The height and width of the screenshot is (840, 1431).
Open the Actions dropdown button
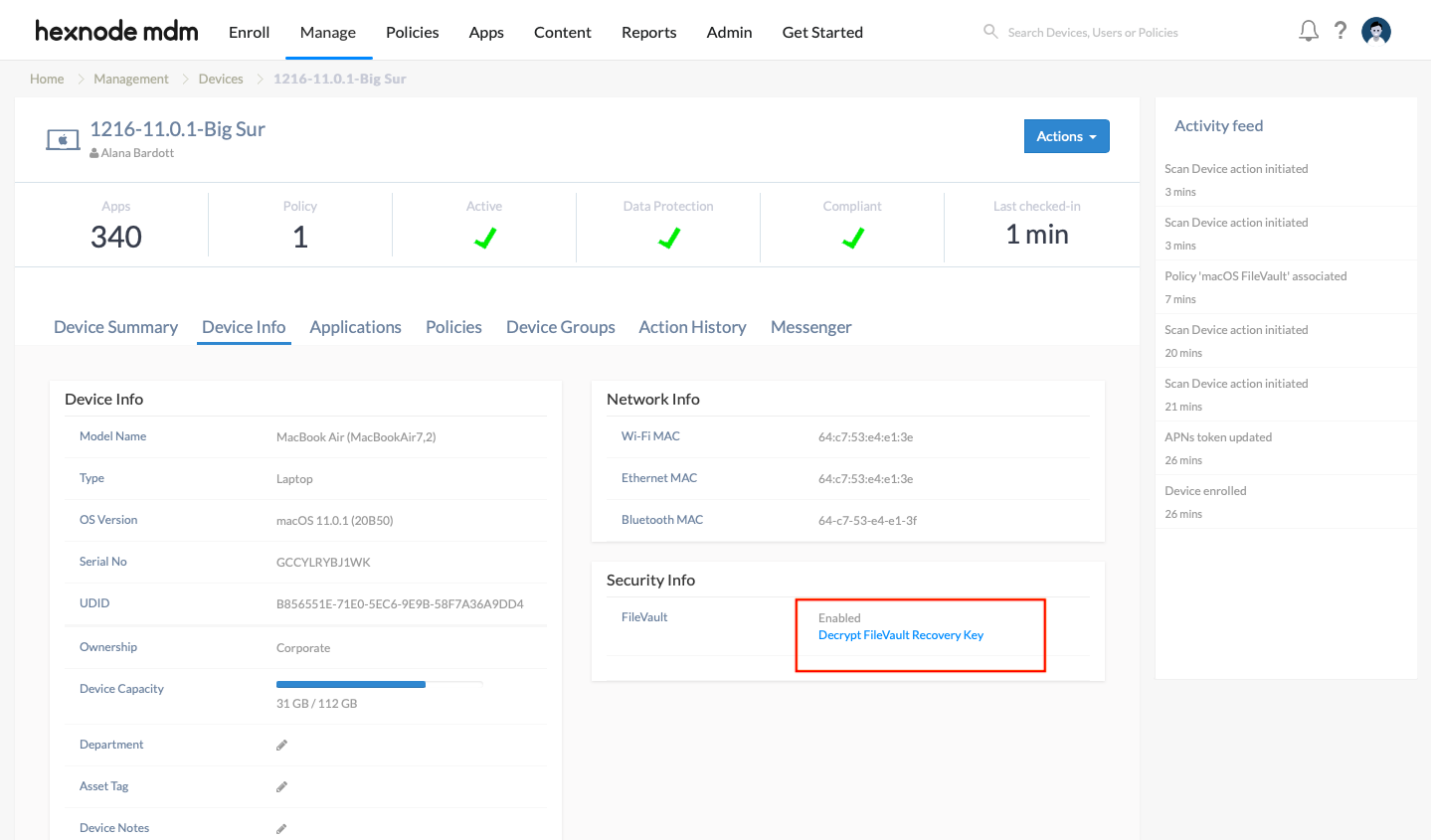coord(1067,136)
